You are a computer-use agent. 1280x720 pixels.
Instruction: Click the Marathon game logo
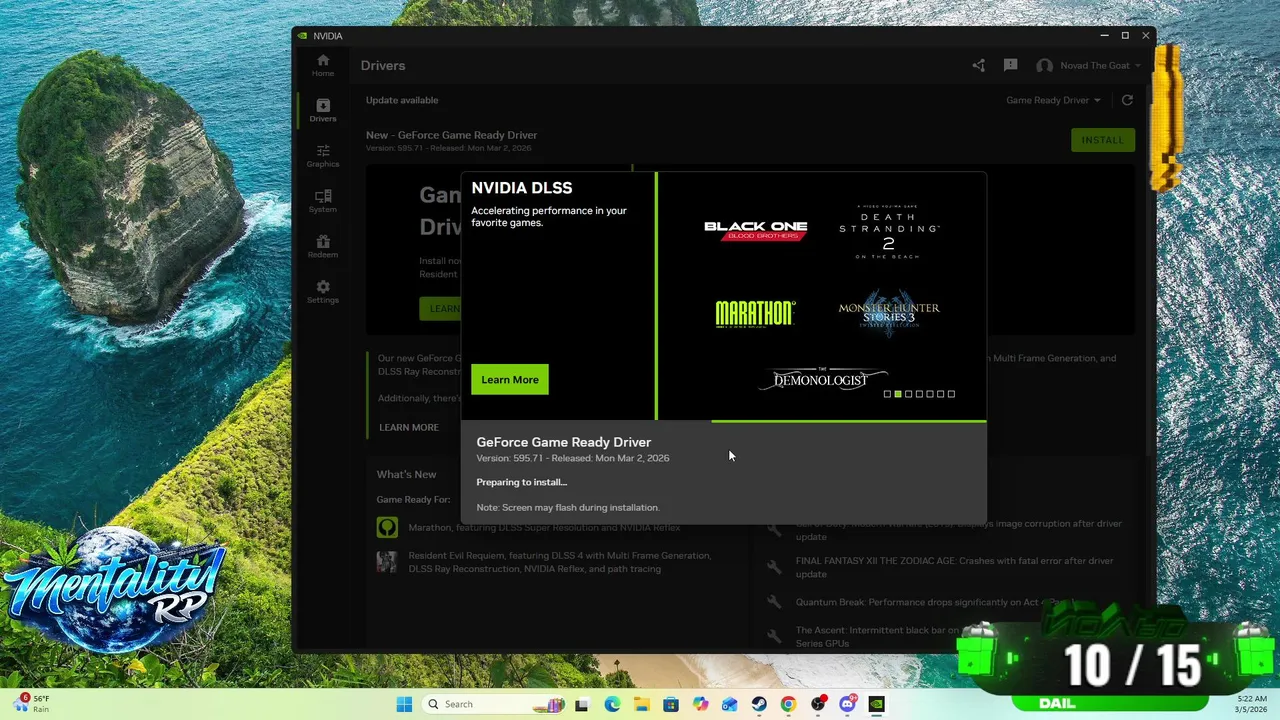click(x=755, y=314)
